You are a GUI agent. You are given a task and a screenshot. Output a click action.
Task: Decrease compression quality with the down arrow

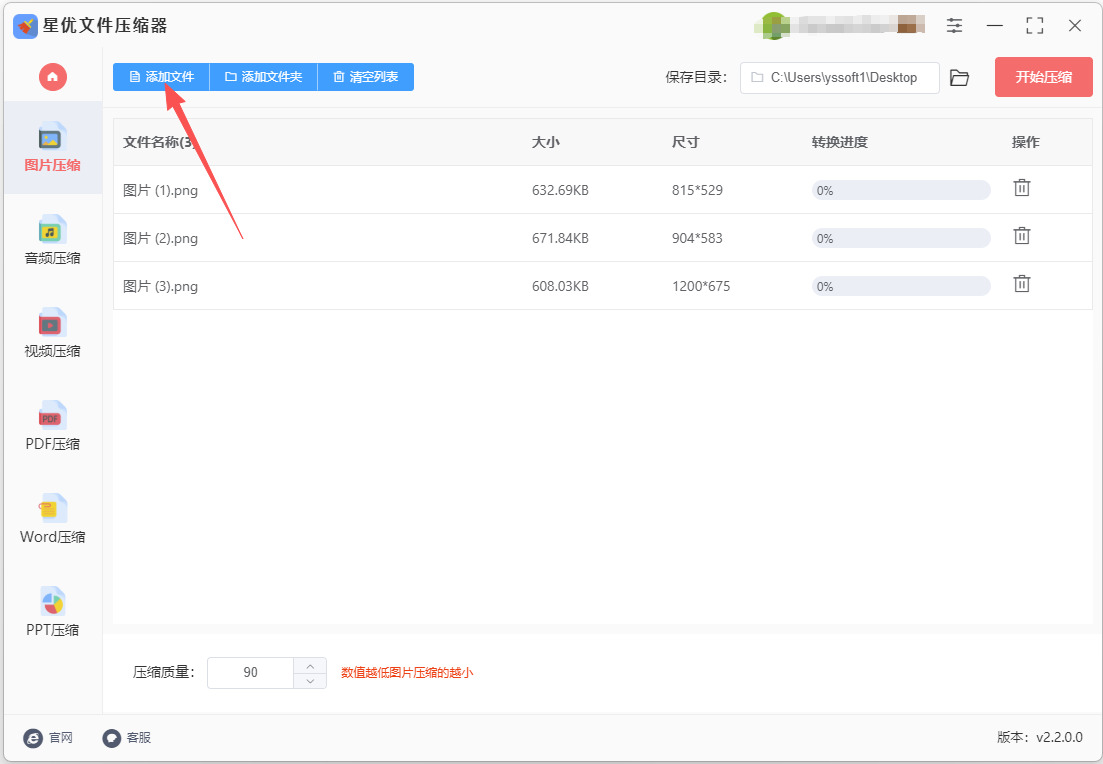click(x=310, y=680)
